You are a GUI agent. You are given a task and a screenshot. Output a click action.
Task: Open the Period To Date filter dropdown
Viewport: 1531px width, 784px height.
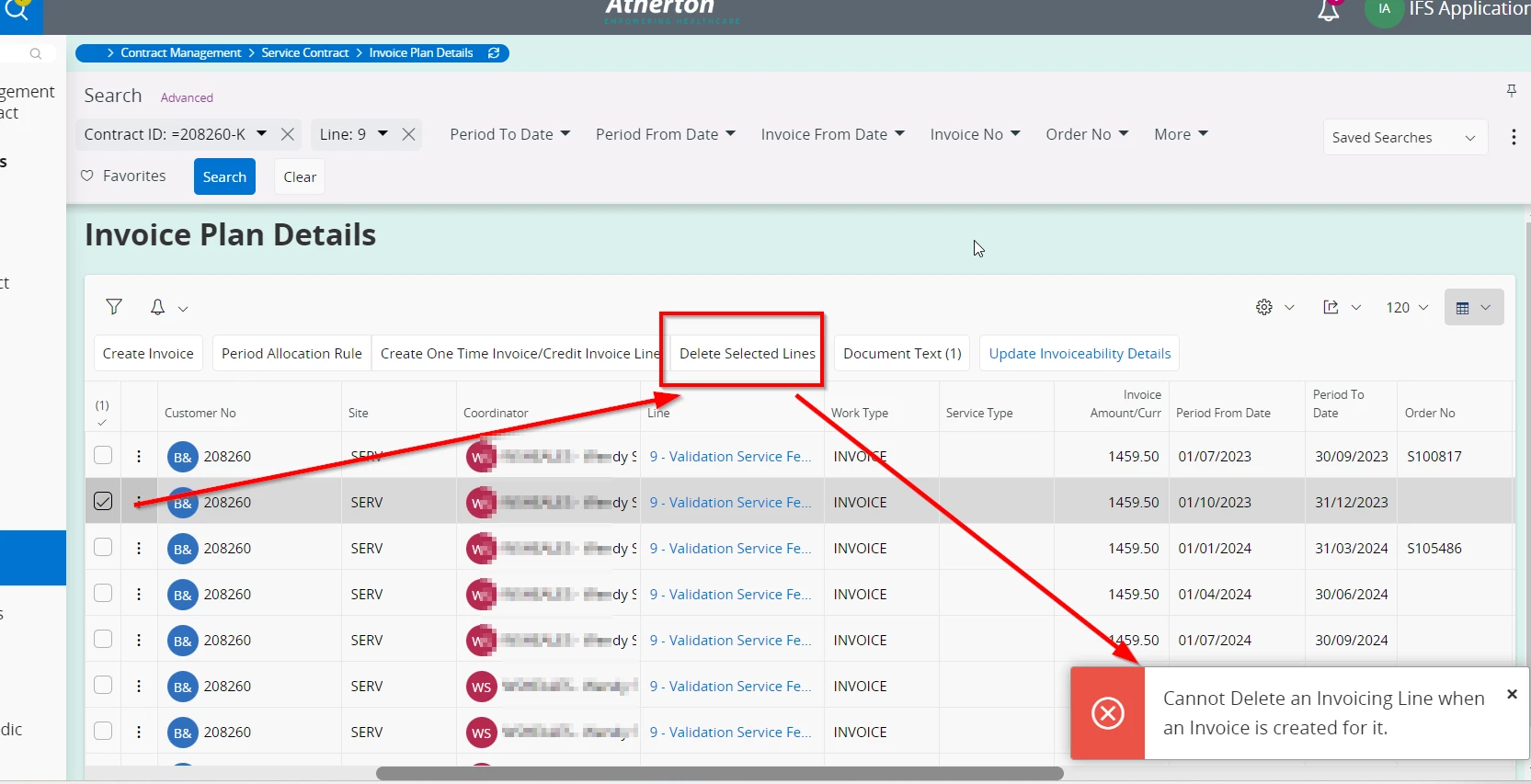click(509, 134)
